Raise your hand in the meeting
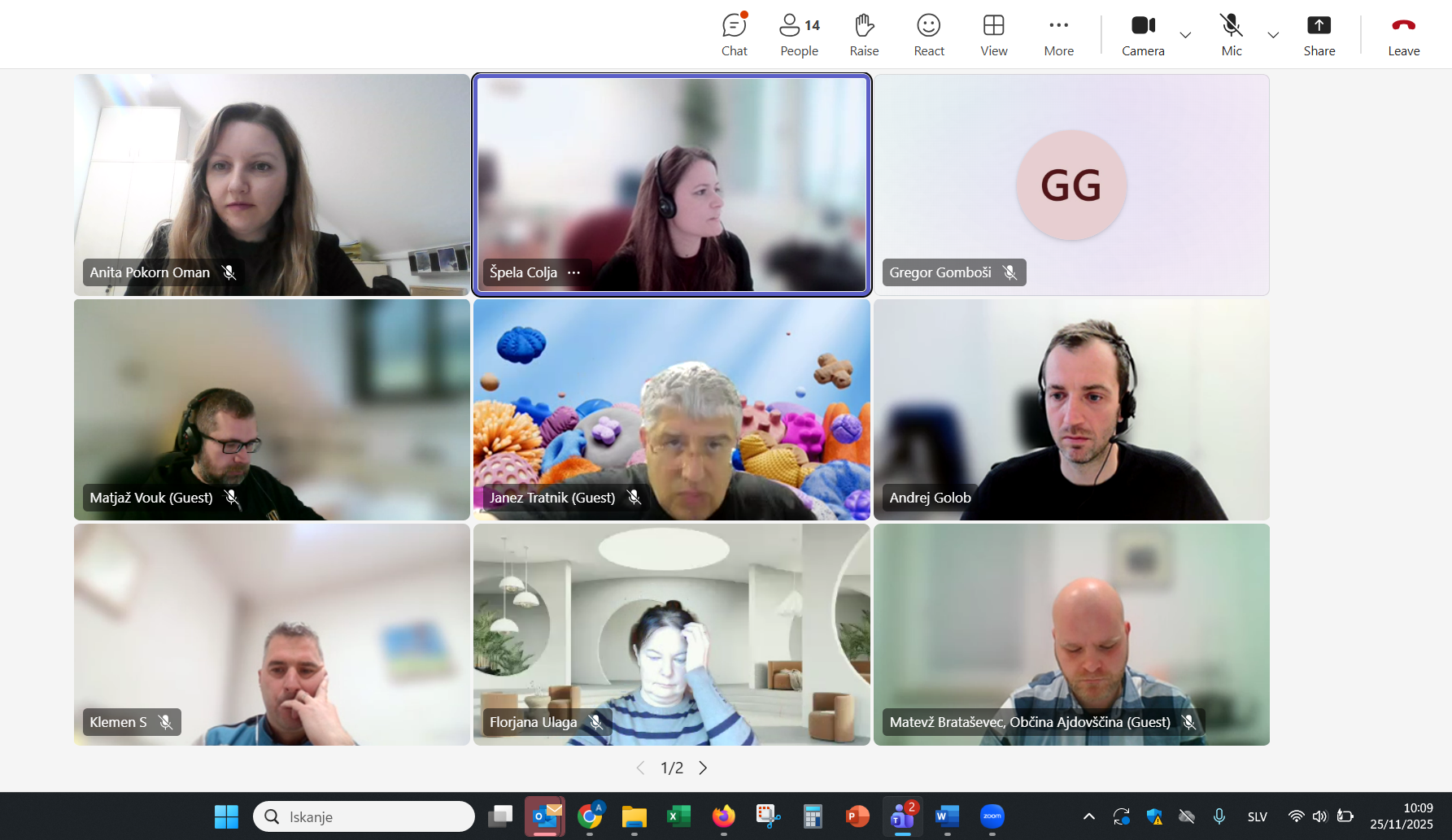The height and width of the screenshot is (840, 1452). (864, 35)
